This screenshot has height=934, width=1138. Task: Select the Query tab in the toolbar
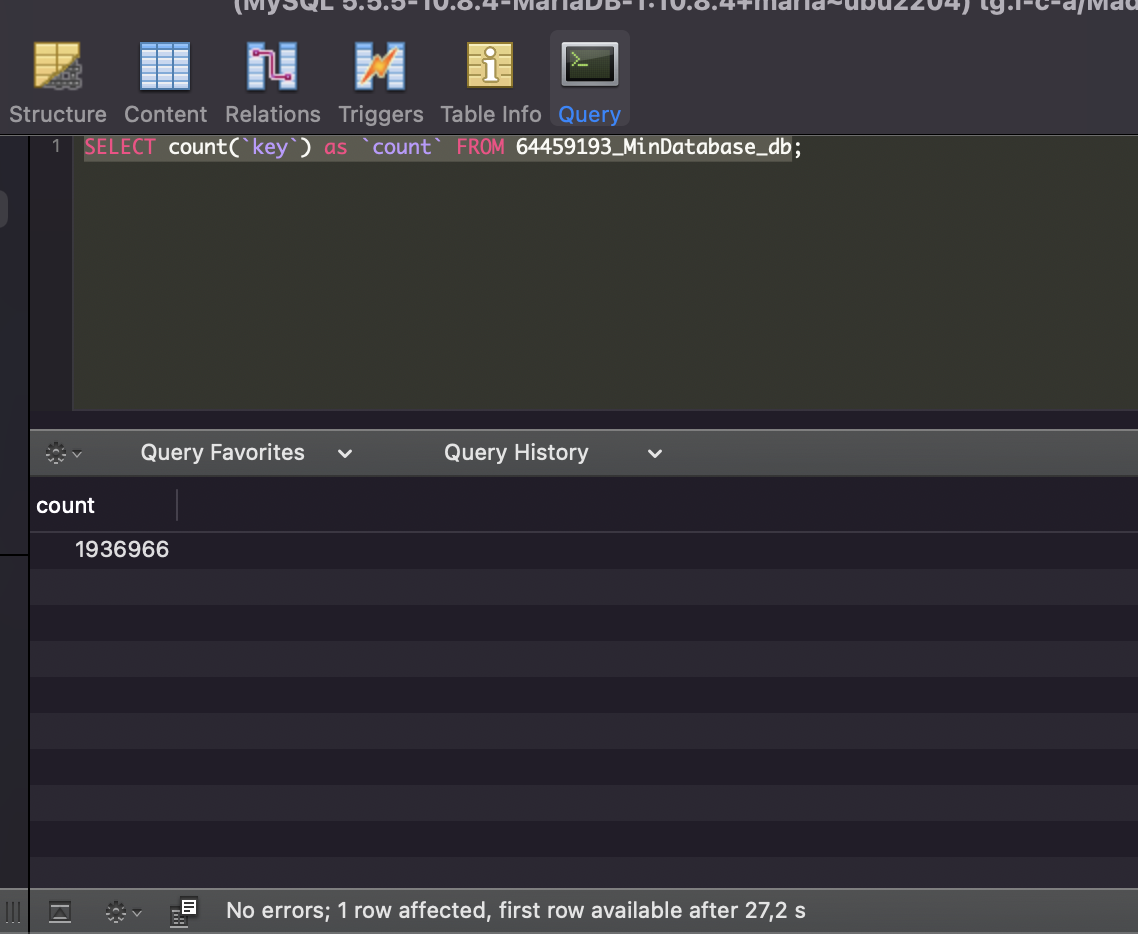click(x=589, y=80)
